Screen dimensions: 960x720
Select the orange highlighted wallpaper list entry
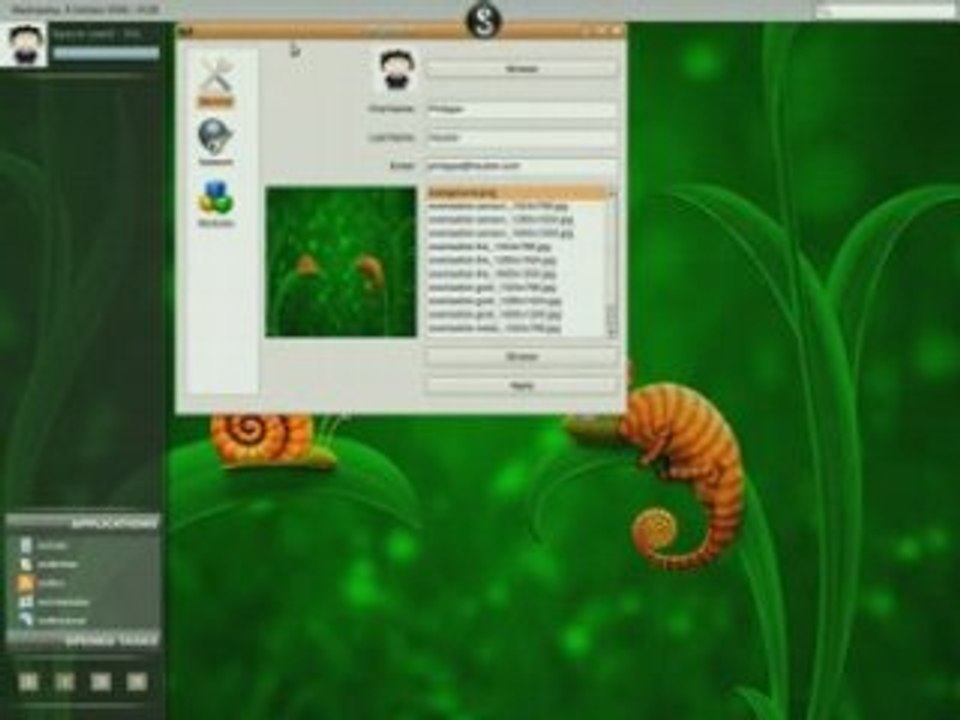tap(517, 193)
